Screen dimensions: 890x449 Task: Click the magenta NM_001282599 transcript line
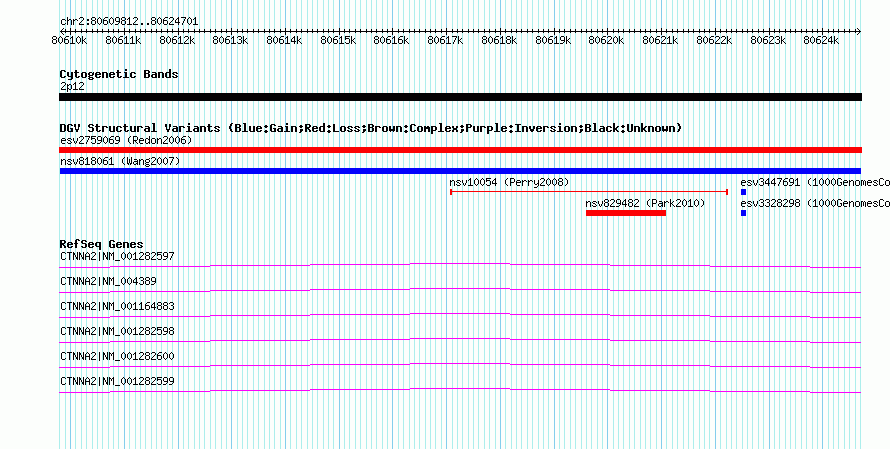pos(460,390)
